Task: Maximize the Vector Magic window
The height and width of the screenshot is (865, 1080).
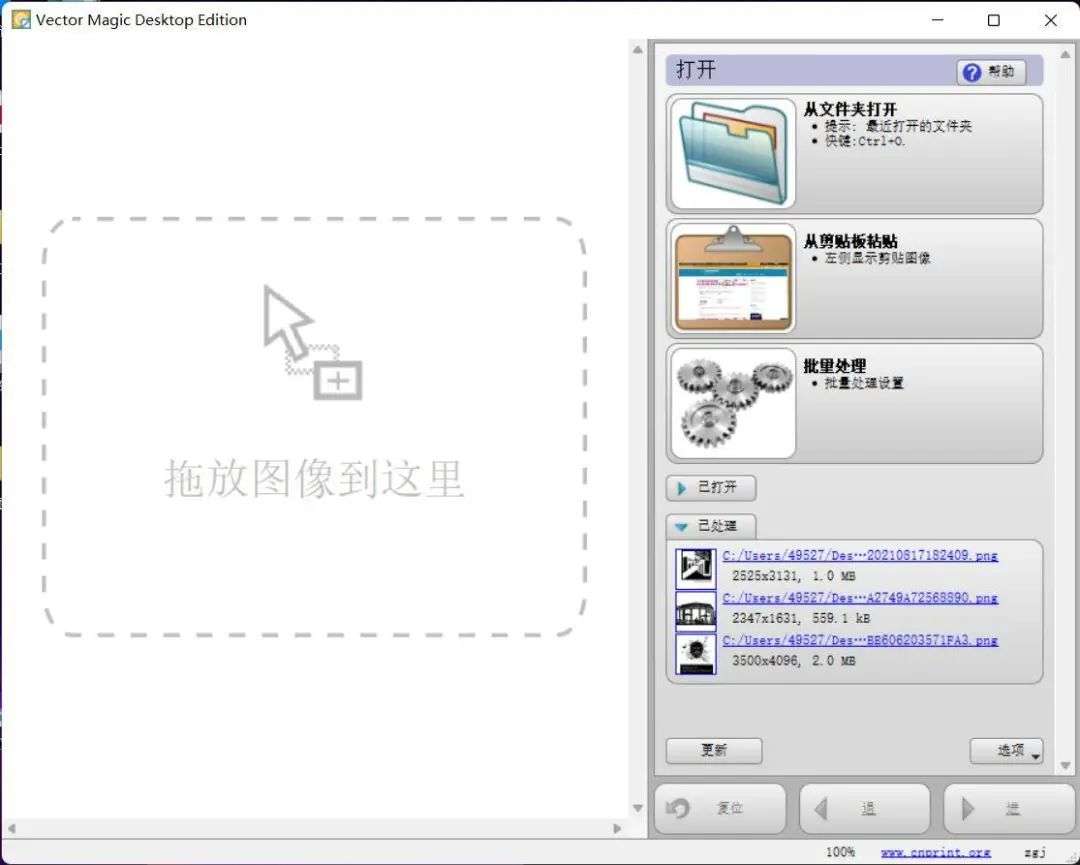Action: pyautogui.click(x=993, y=20)
